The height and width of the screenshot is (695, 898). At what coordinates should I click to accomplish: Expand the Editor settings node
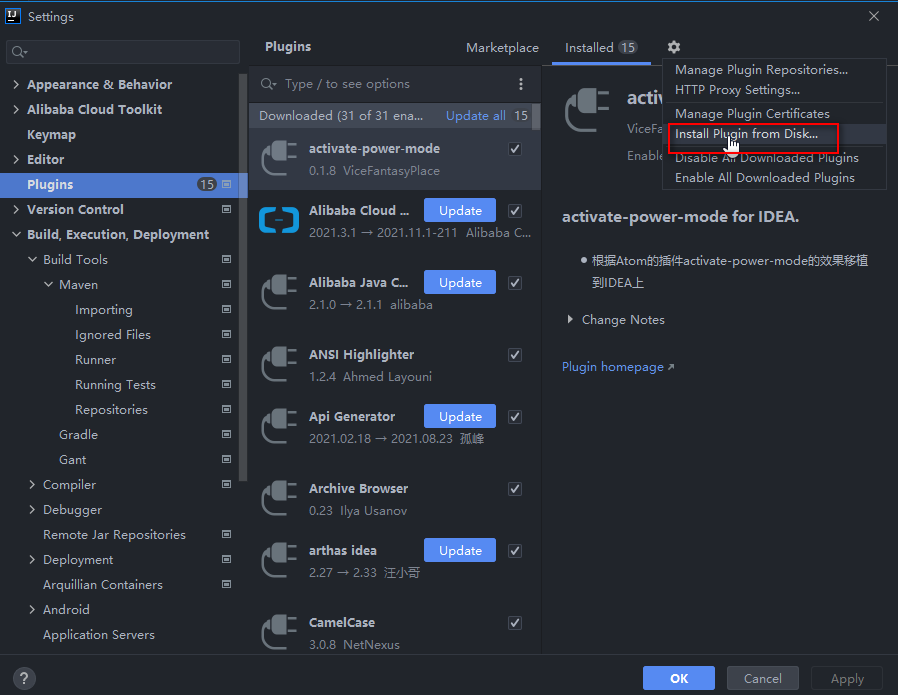(15, 160)
